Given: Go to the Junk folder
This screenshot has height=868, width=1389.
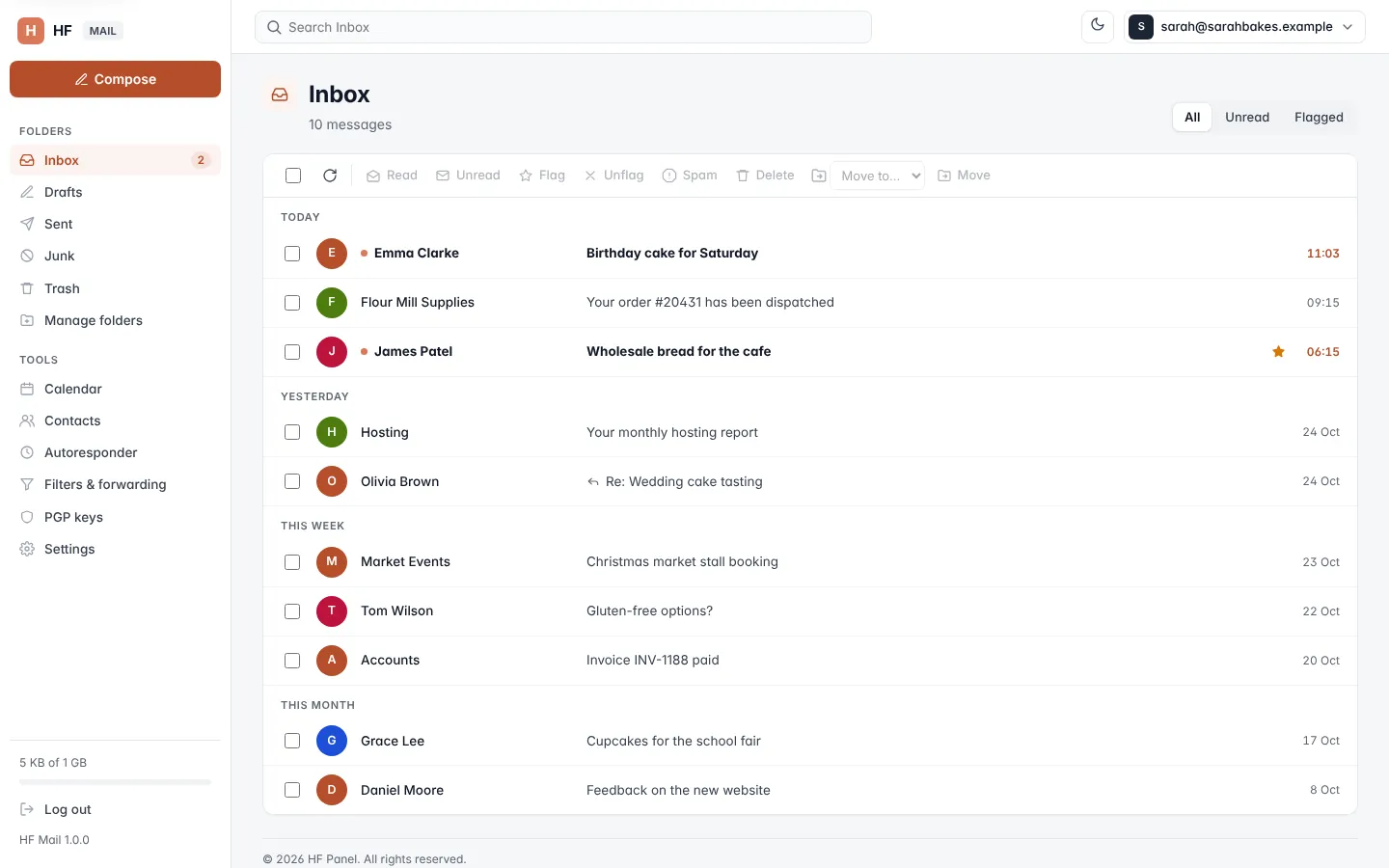Looking at the screenshot, I should (115, 256).
